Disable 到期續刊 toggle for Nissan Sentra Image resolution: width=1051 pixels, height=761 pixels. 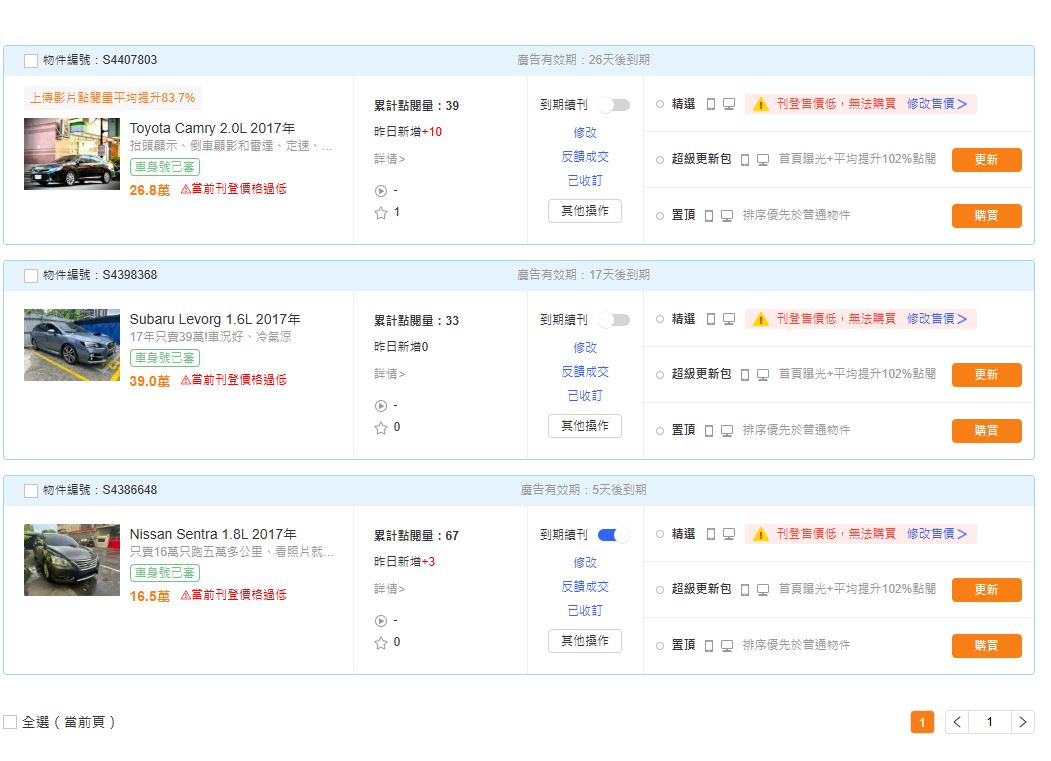click(614, 535)
